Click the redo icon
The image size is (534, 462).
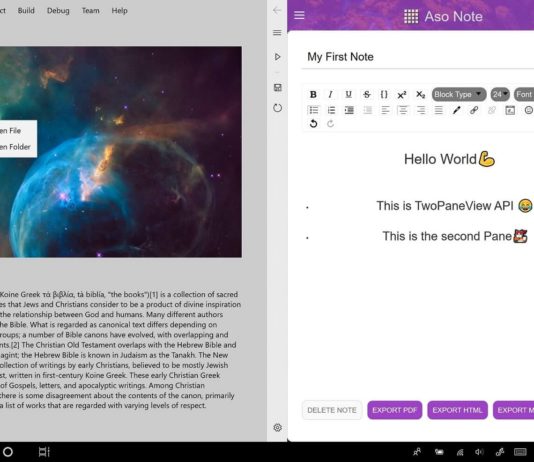(330, 124)
